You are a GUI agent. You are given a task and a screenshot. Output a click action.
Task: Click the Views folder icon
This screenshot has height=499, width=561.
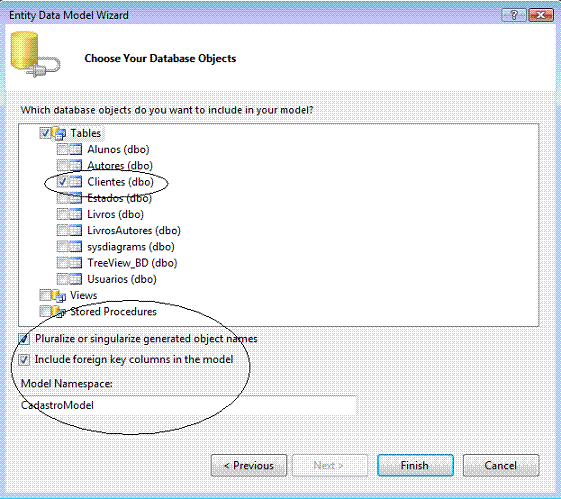[x=59, y=295]
